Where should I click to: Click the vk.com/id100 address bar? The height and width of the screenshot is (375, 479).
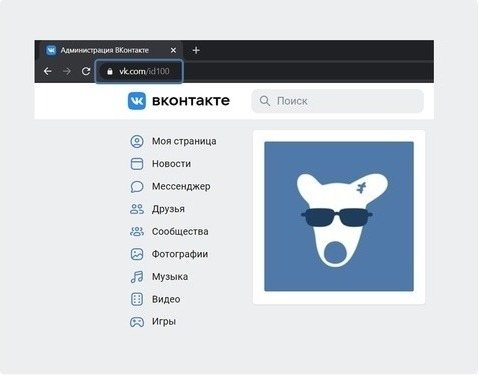139,71
